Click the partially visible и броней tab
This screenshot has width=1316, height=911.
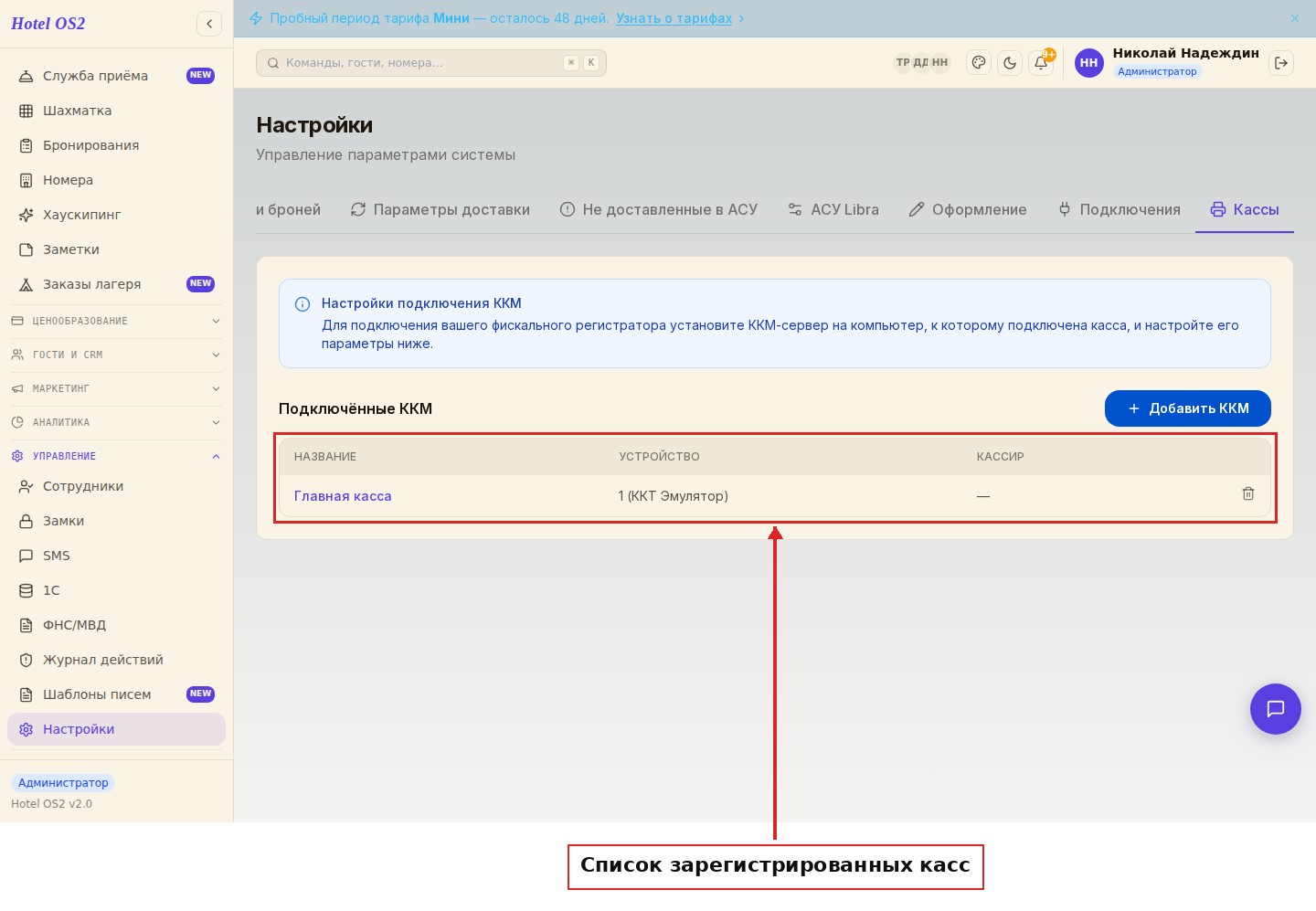(289, 209)
